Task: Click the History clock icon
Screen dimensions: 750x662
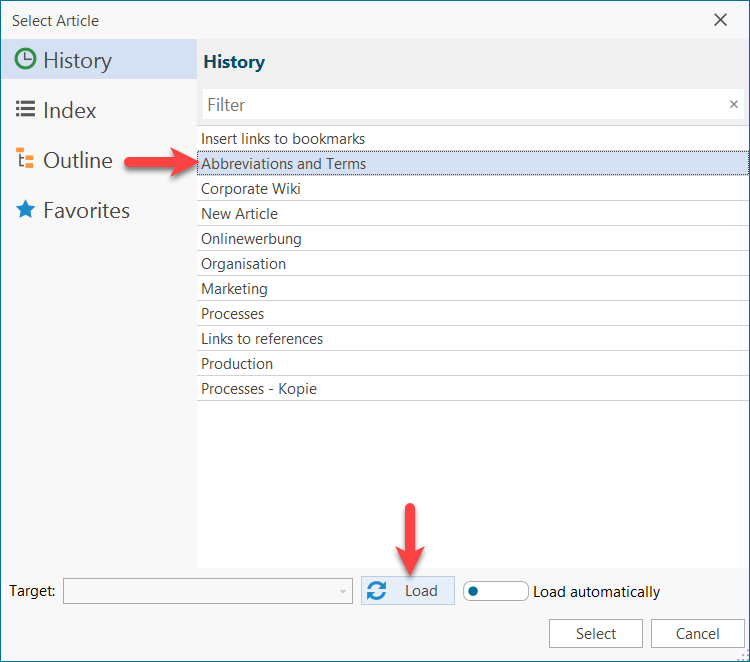Action: pyautogui.click(x=25, y=60)
